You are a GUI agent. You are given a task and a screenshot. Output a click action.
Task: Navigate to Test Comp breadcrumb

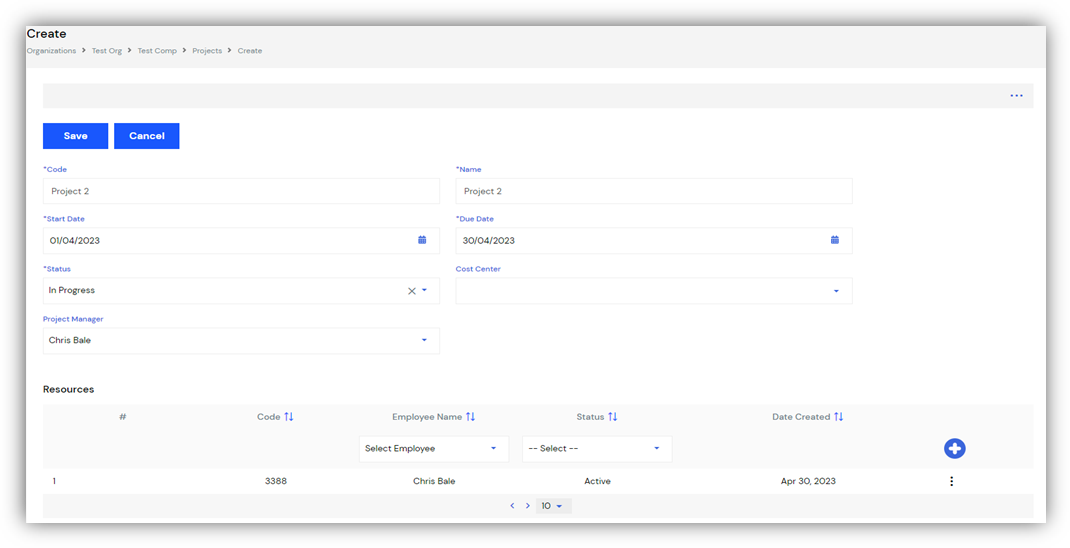click(157, 51)
